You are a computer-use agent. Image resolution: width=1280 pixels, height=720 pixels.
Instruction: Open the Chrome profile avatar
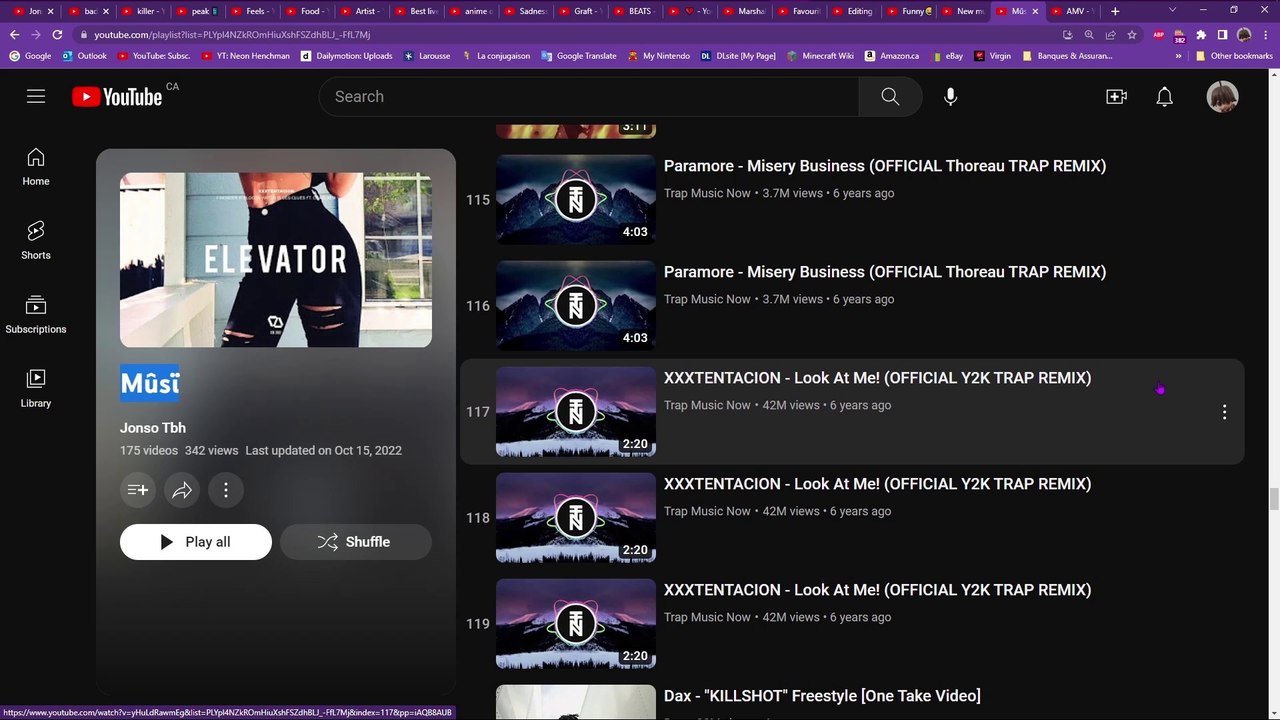(1244, 34)
